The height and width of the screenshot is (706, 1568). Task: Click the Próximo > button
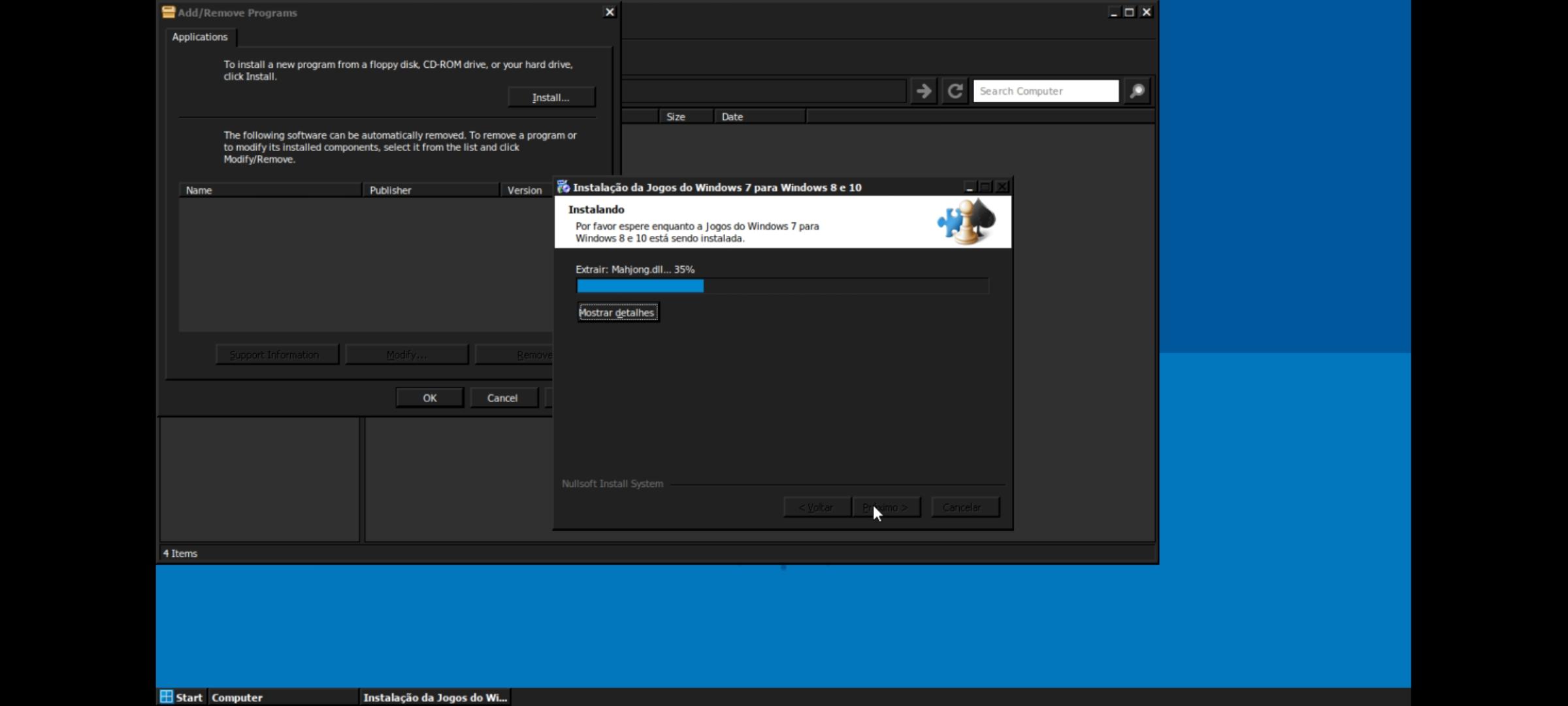(887, 507)
